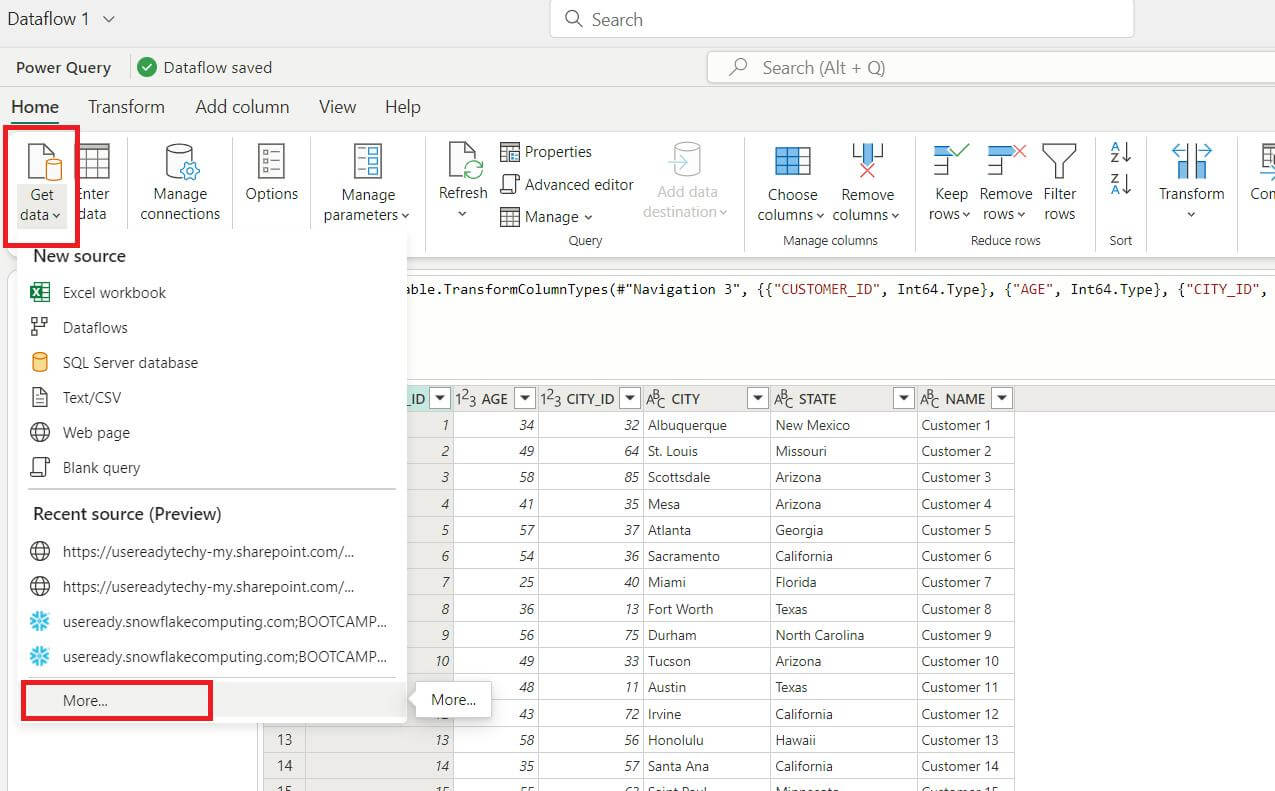
Task: Click the Remove rows icon
Action: (1006, 160)
